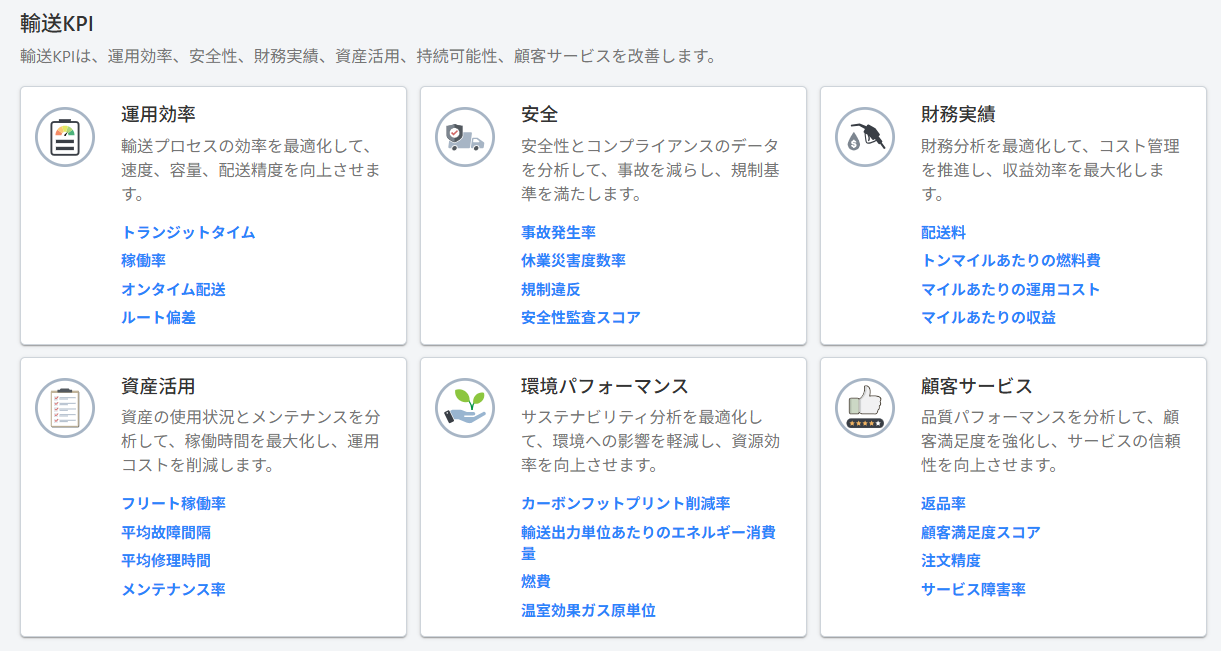Image resolution: width=1221 pixels, height=651 pixels.
Task: Open the 規制違反 link
Action: 550,290
